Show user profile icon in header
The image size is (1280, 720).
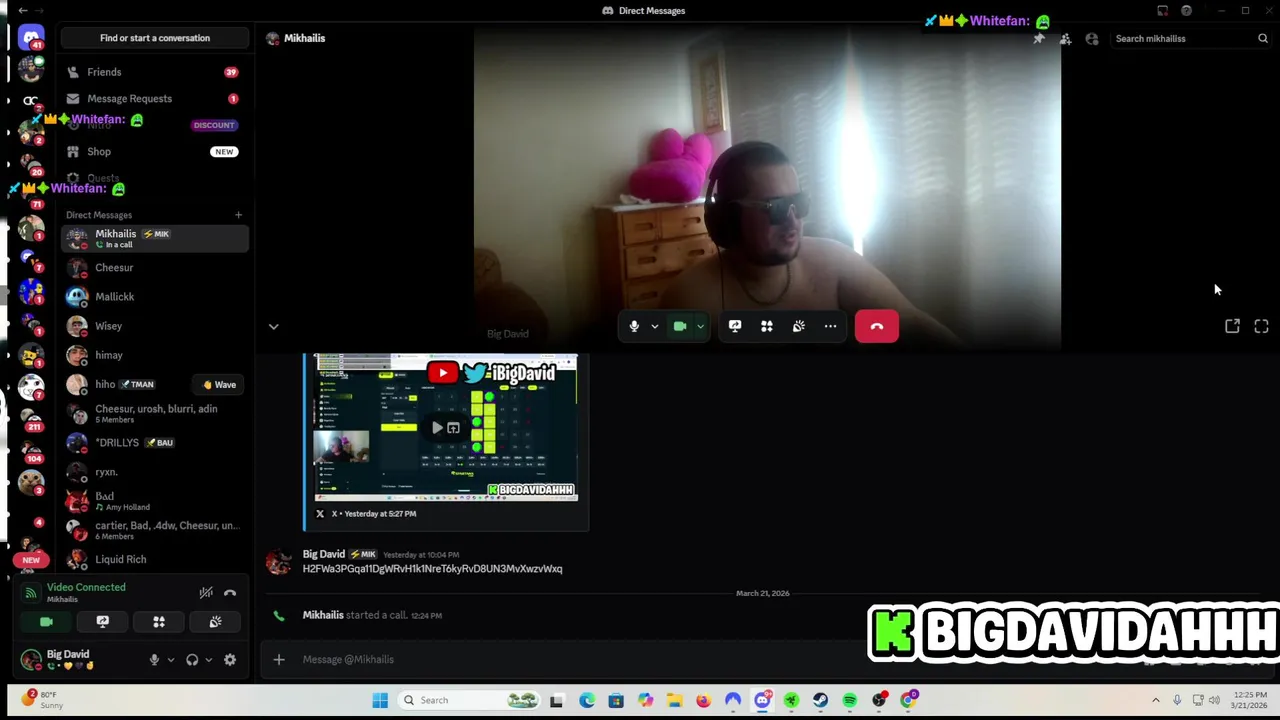pyautogui.click(x=1092, y=38)
